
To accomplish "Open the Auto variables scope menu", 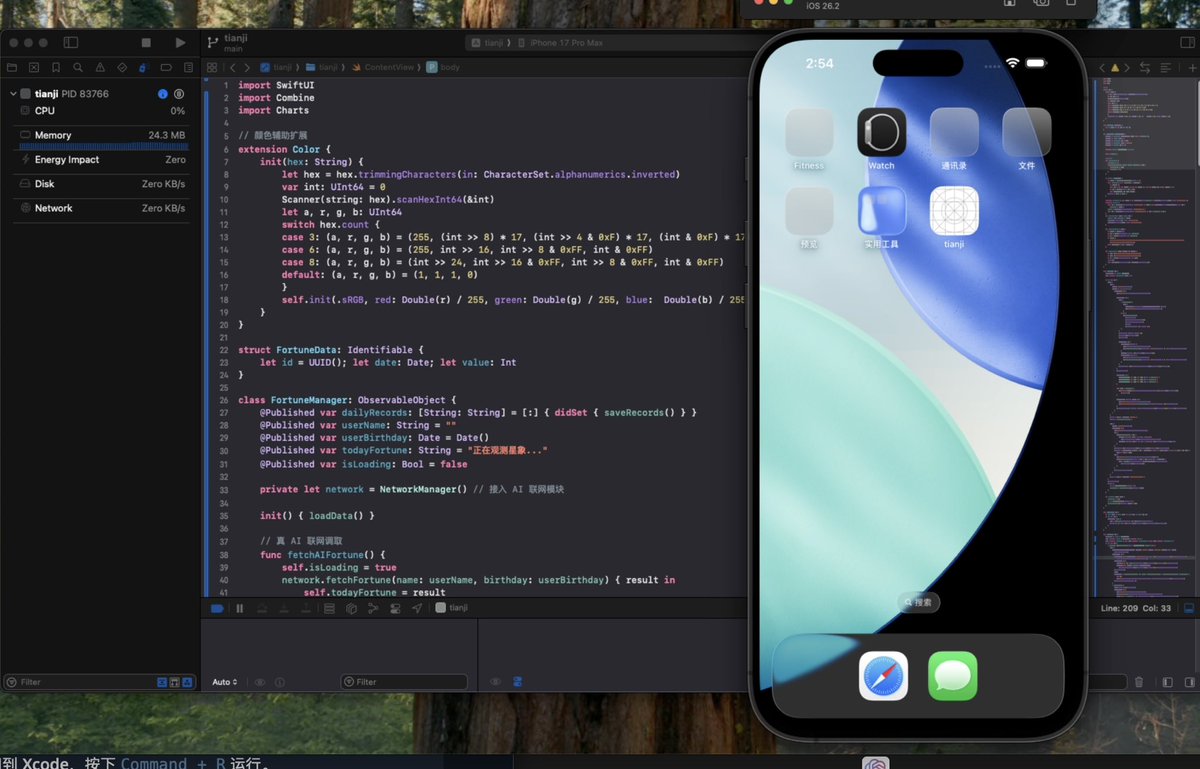I will (x=225, y=682).
